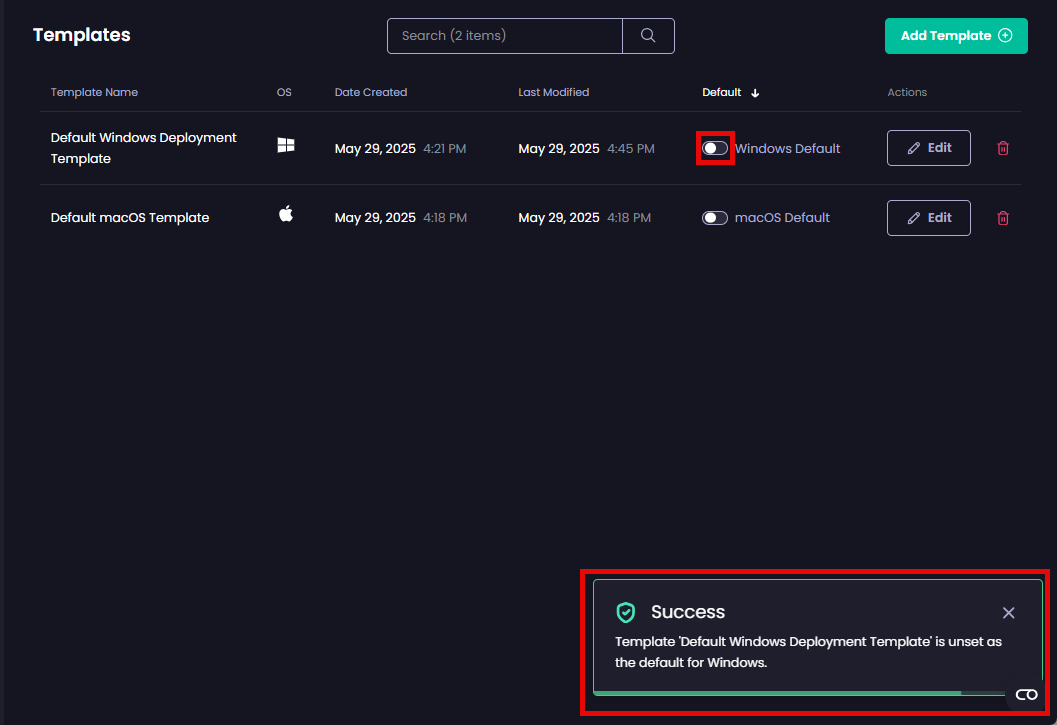Sort by Date Created column header
This screenshot has width=1057, height=725.
coord(371,92)
